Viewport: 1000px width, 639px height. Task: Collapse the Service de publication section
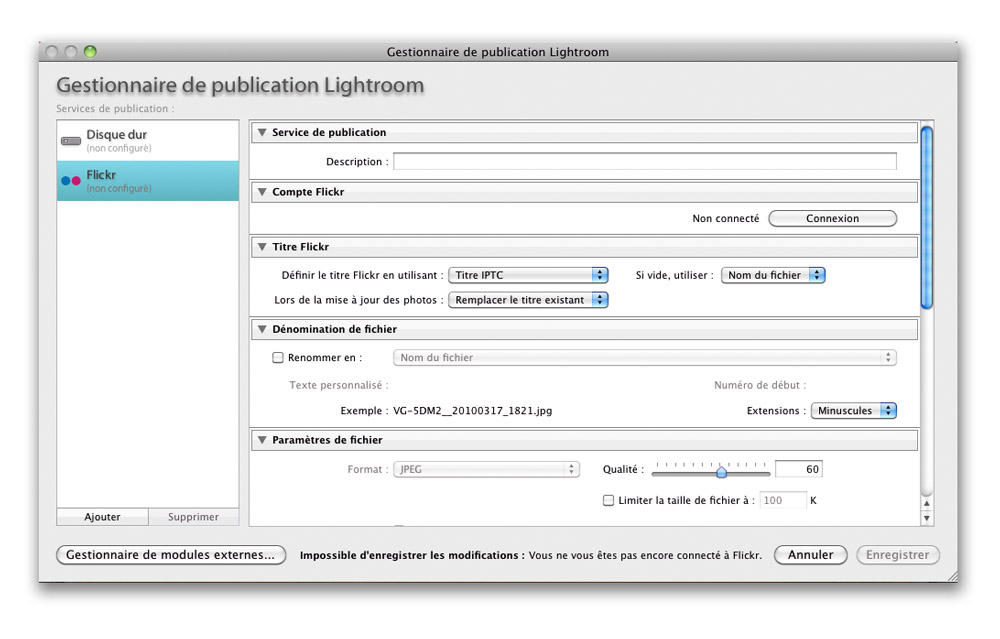point(262,132)
